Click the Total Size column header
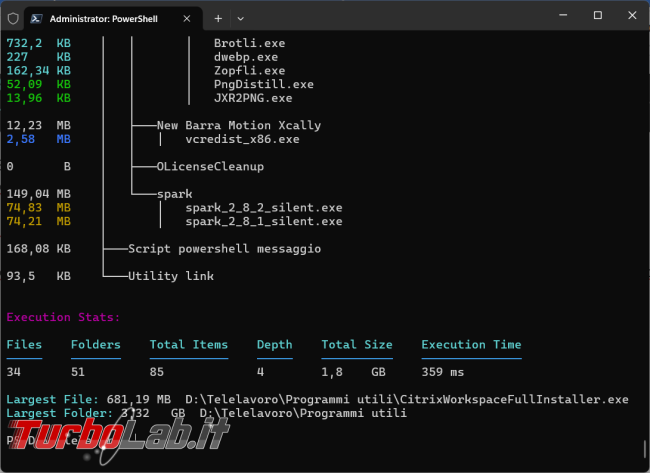The image size is (650, 473). [x=357, y=344]
